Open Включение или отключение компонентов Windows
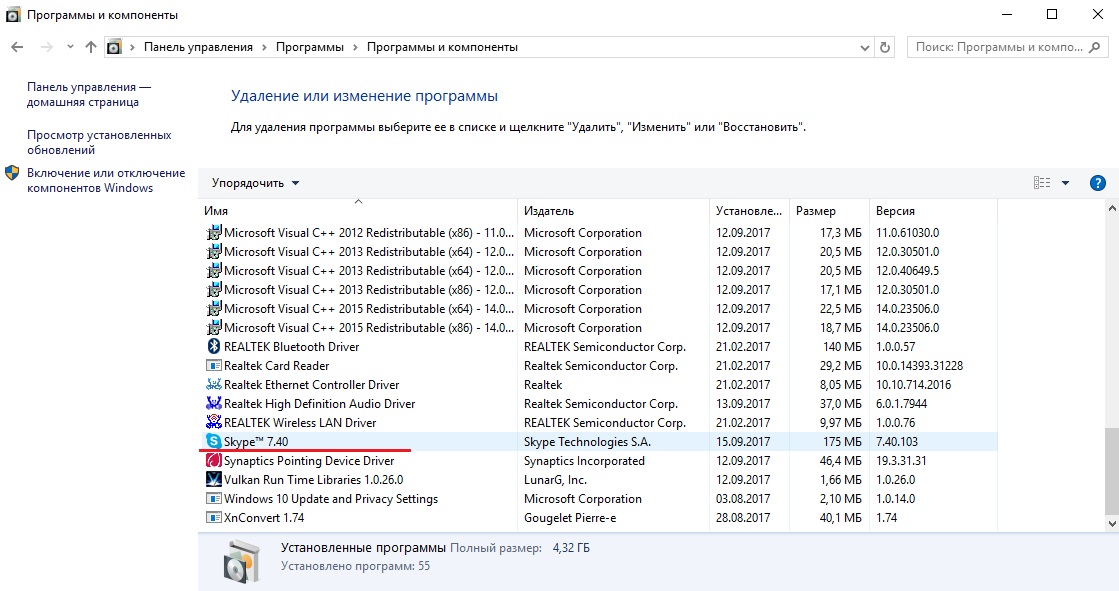 [x=106, y=180]
